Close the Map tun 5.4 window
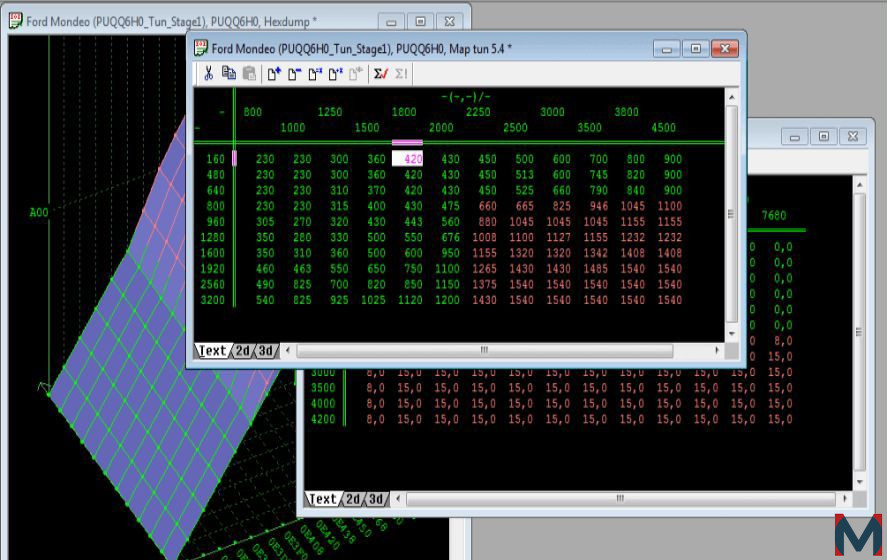The image size is (887, 560). (x=725, y=49)
